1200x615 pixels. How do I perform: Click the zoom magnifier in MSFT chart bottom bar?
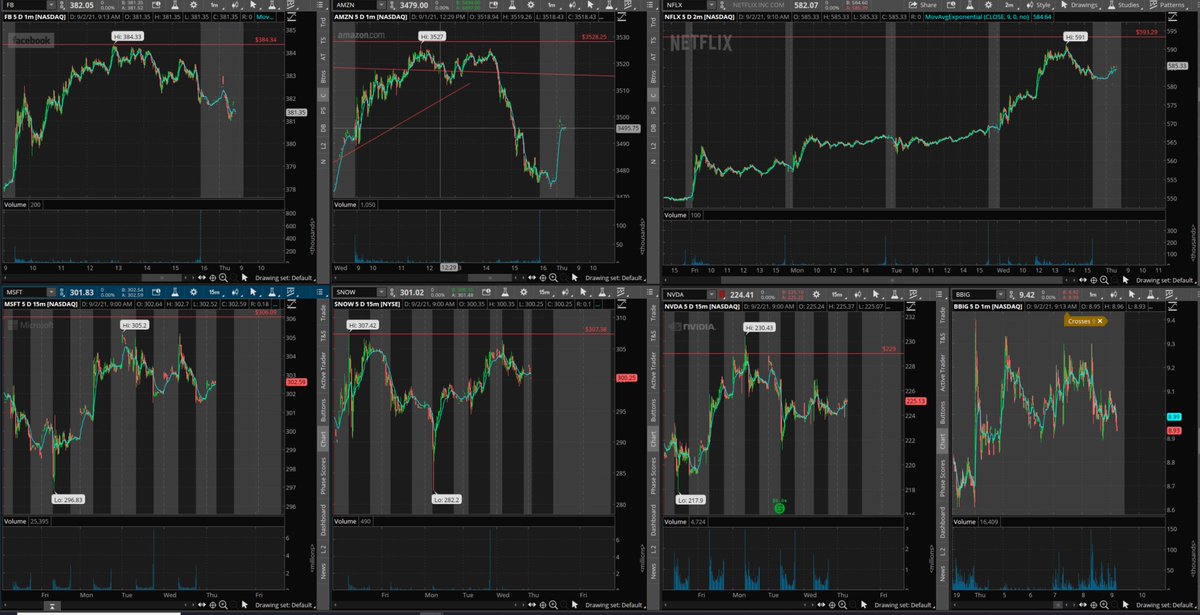[x=223, y=605]
